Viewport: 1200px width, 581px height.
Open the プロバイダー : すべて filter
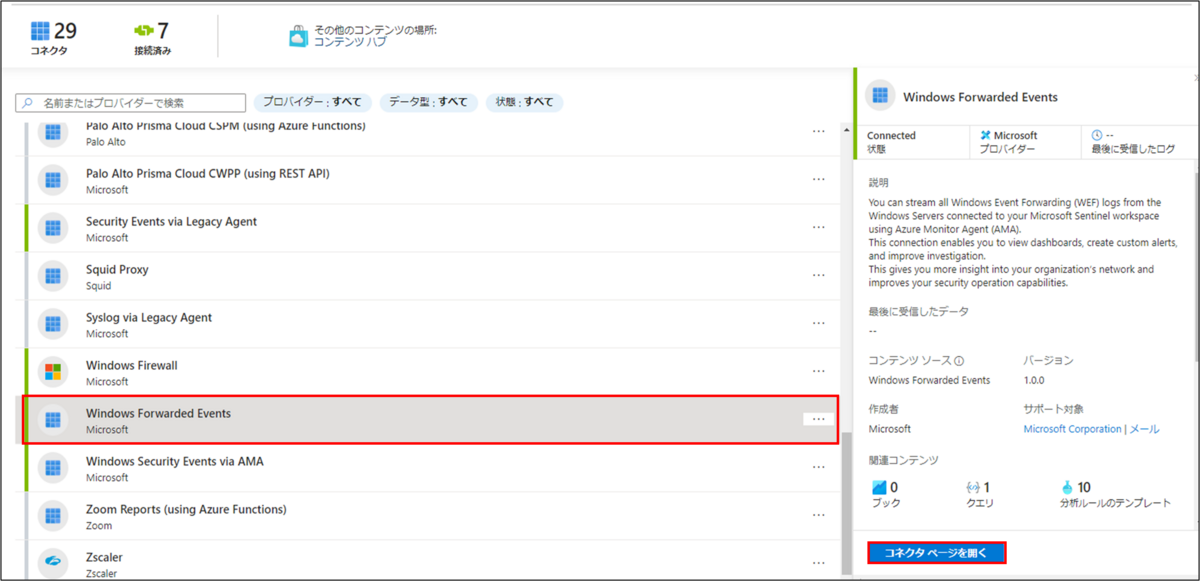point(313,102)
